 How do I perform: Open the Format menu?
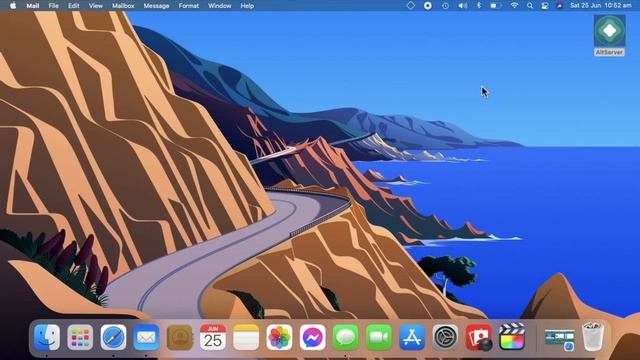pos(189,6)
